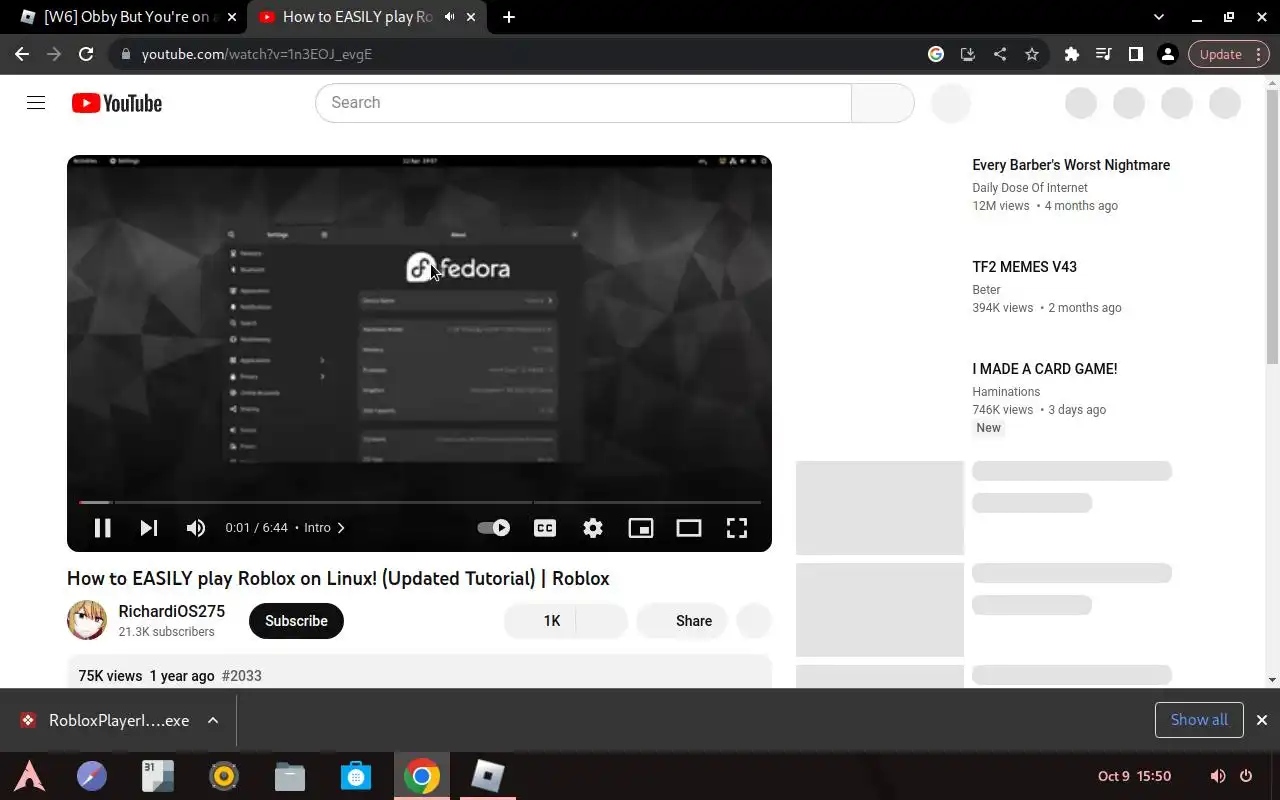Open the tab search dropdown arrow
Viewport: 1280px width, 800px height.
coord(1159,17)
